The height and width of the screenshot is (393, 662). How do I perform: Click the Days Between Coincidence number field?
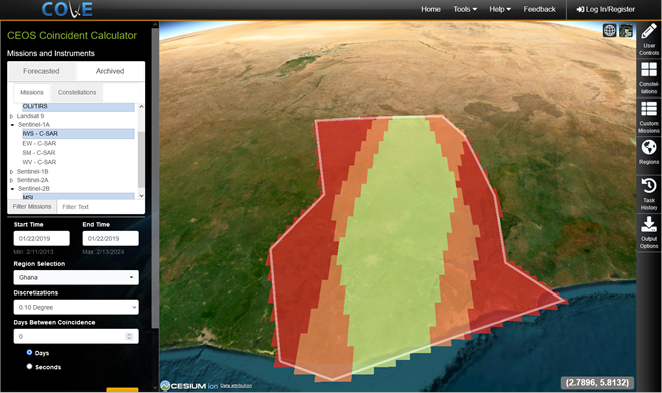click(x=76, y=336)
